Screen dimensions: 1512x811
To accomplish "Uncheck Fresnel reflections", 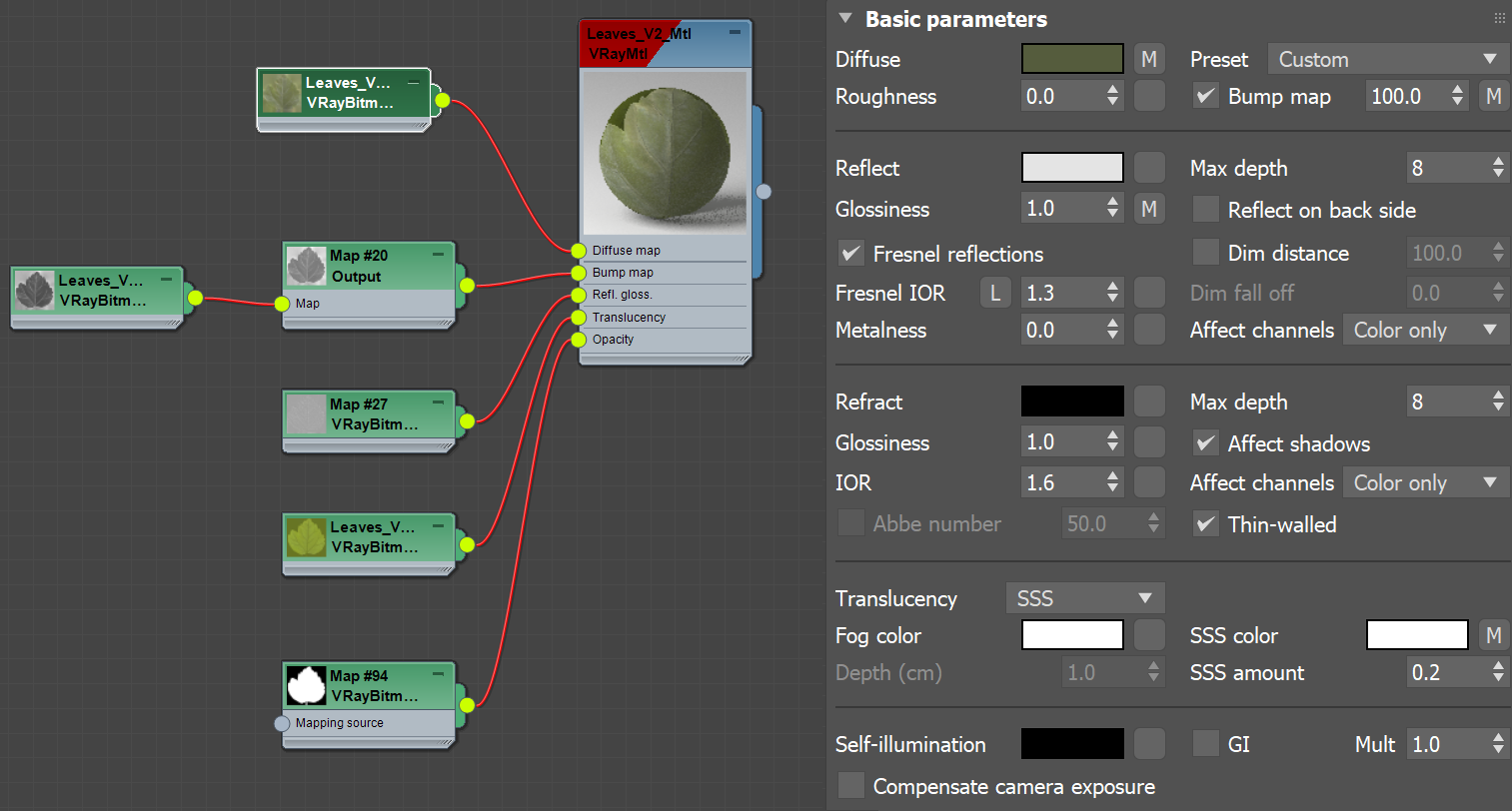I will pos(850,254).
